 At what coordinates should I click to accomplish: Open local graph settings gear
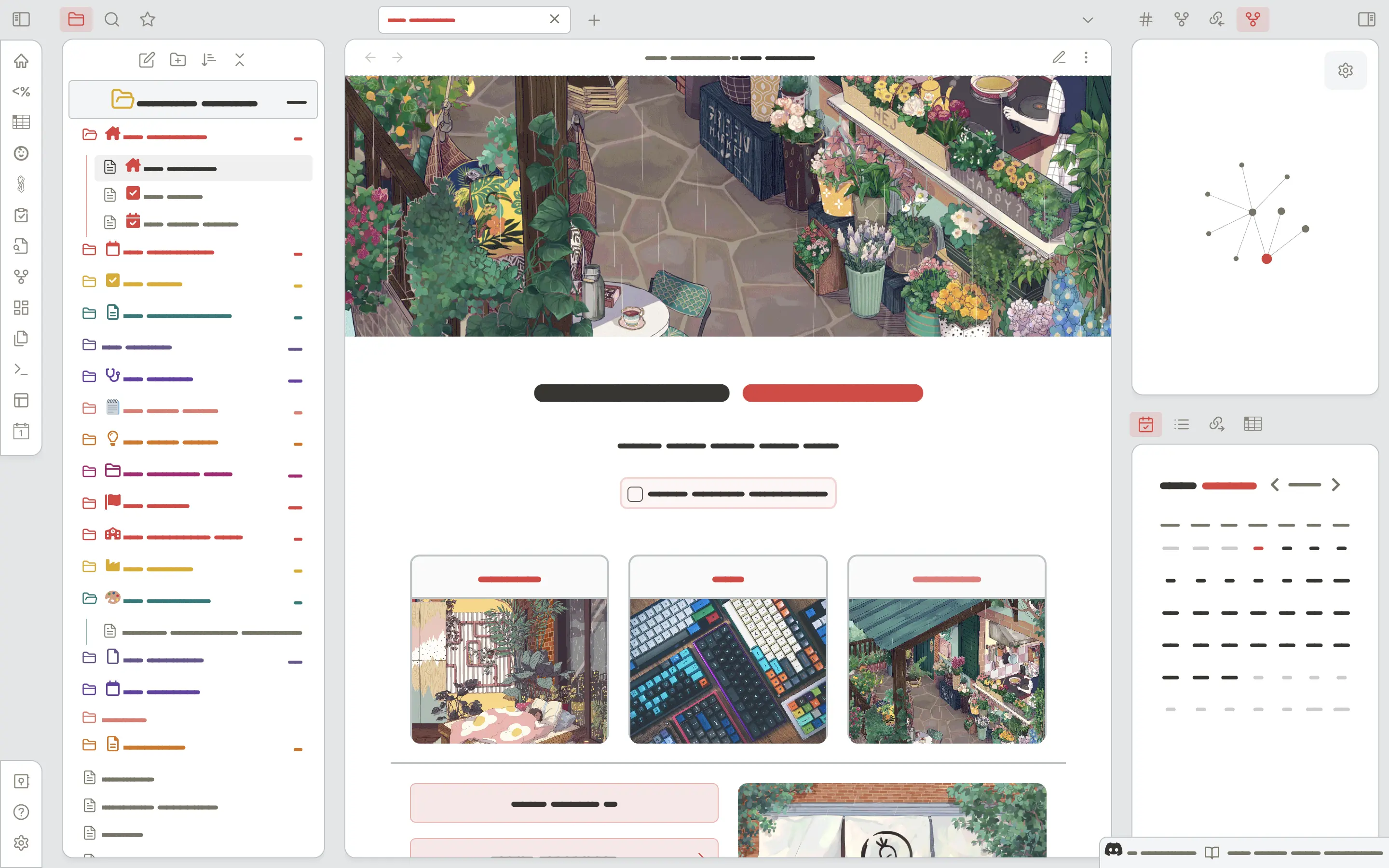click(1346, 70)
